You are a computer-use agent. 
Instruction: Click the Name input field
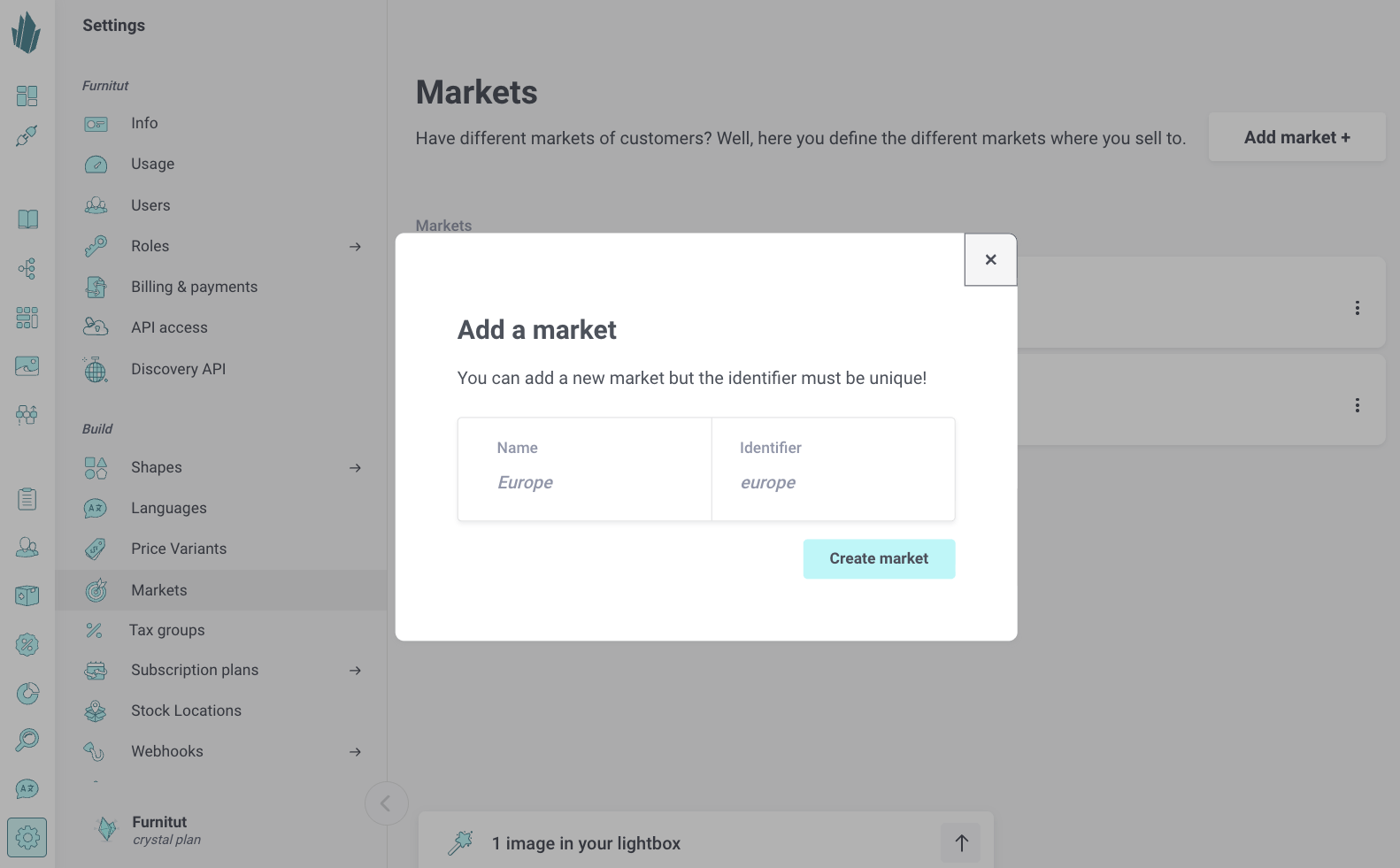[x=584, y=482]
